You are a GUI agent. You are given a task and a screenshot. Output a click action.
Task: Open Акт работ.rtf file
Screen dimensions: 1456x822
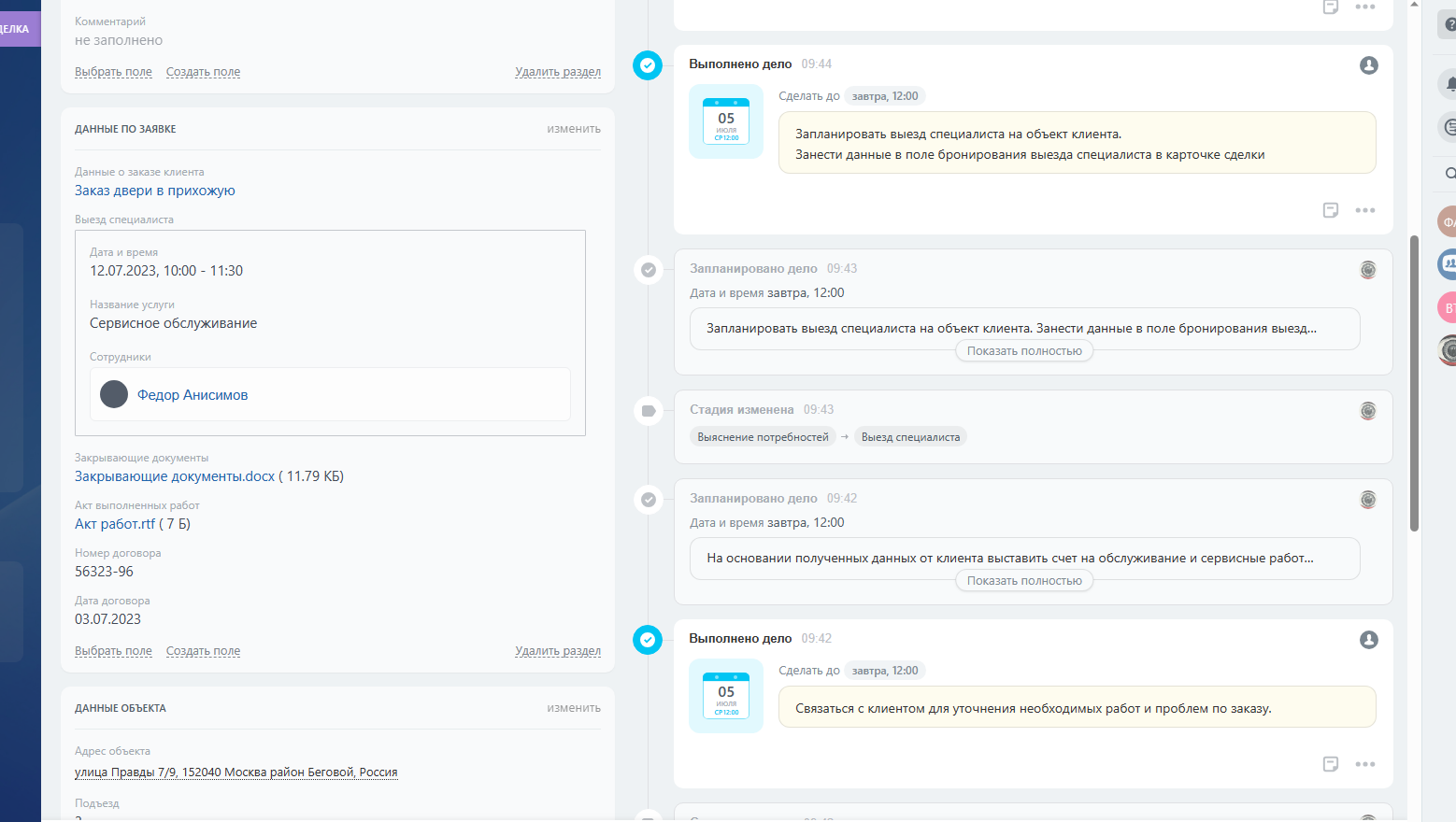pyautogui.click(x=115, y=524)
